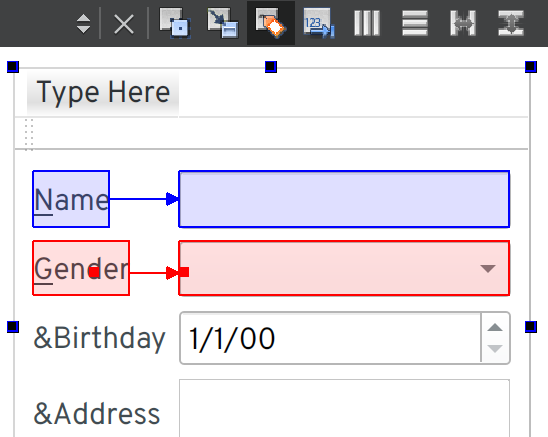Select the Gender label buddy box
Image resolution: width=548 pixels, height=437 pixels.
81,268
